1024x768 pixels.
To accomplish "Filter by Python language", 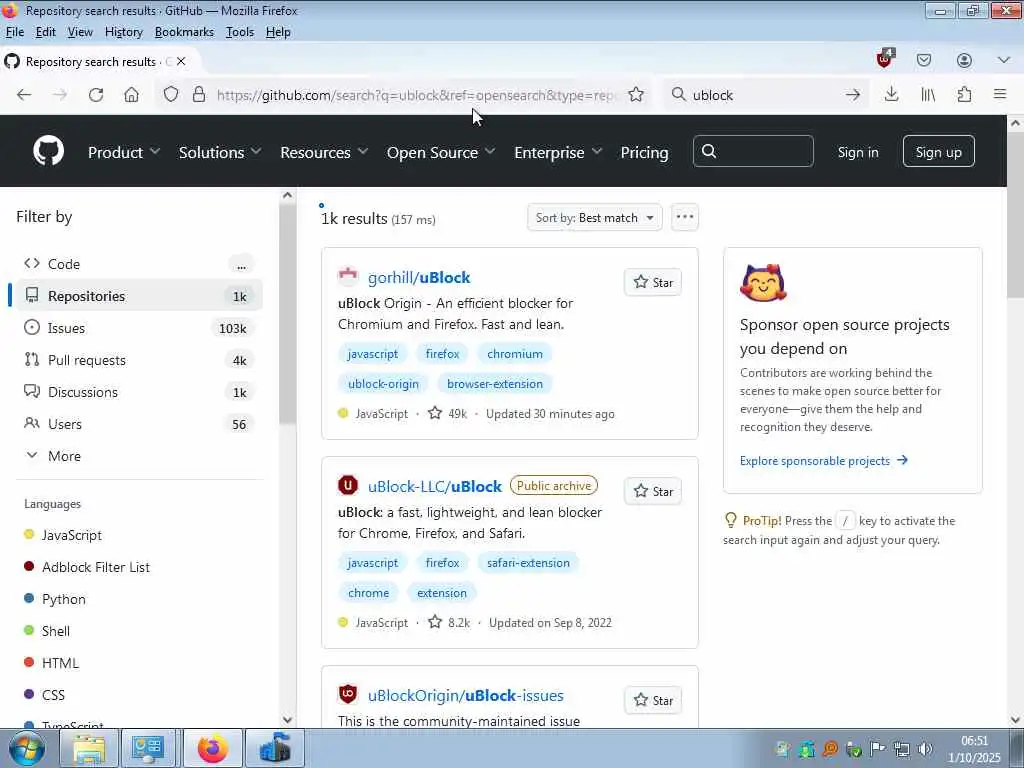I will click(x=63, y=599).
